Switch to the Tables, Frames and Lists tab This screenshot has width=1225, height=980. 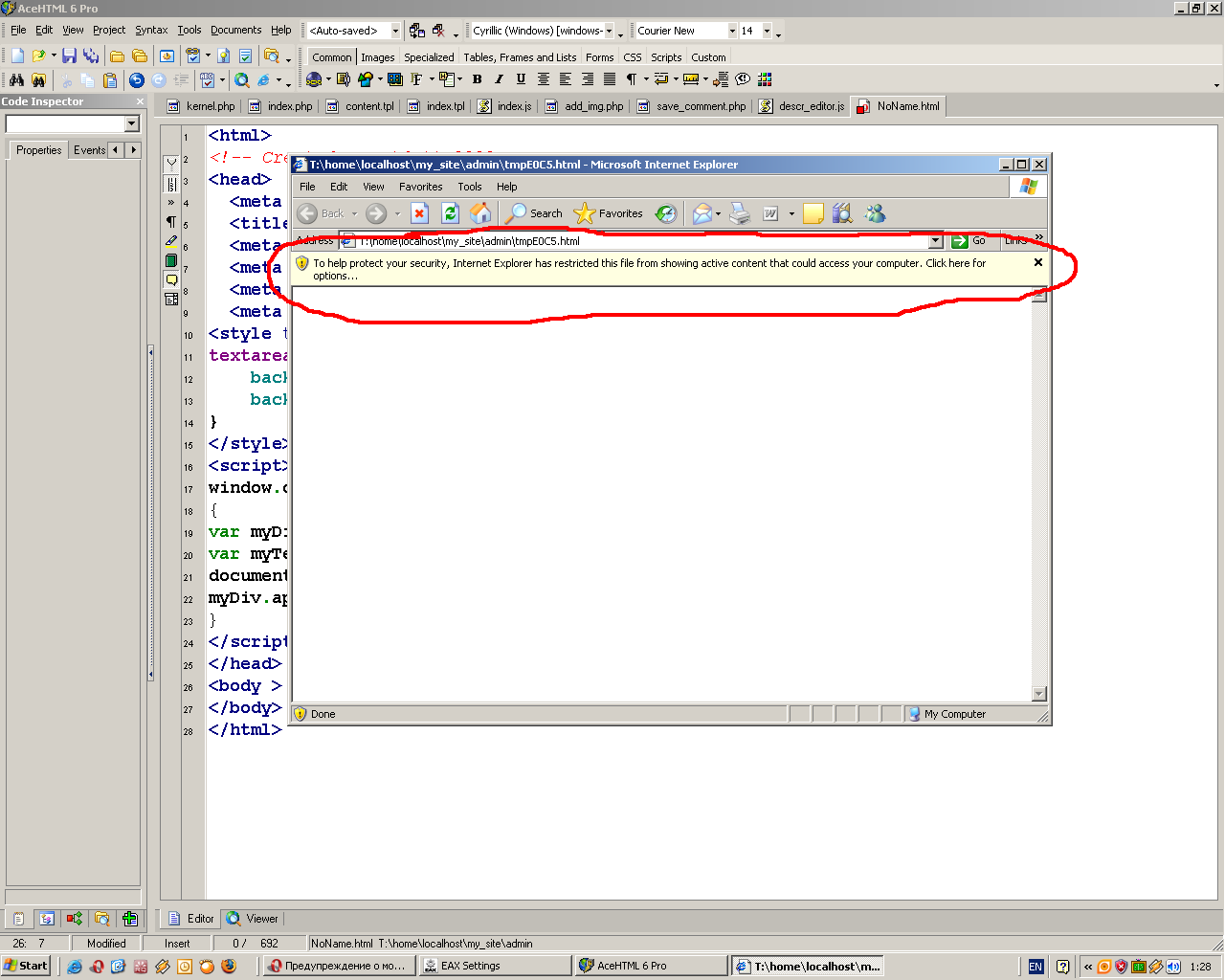[x=520, y=57]
